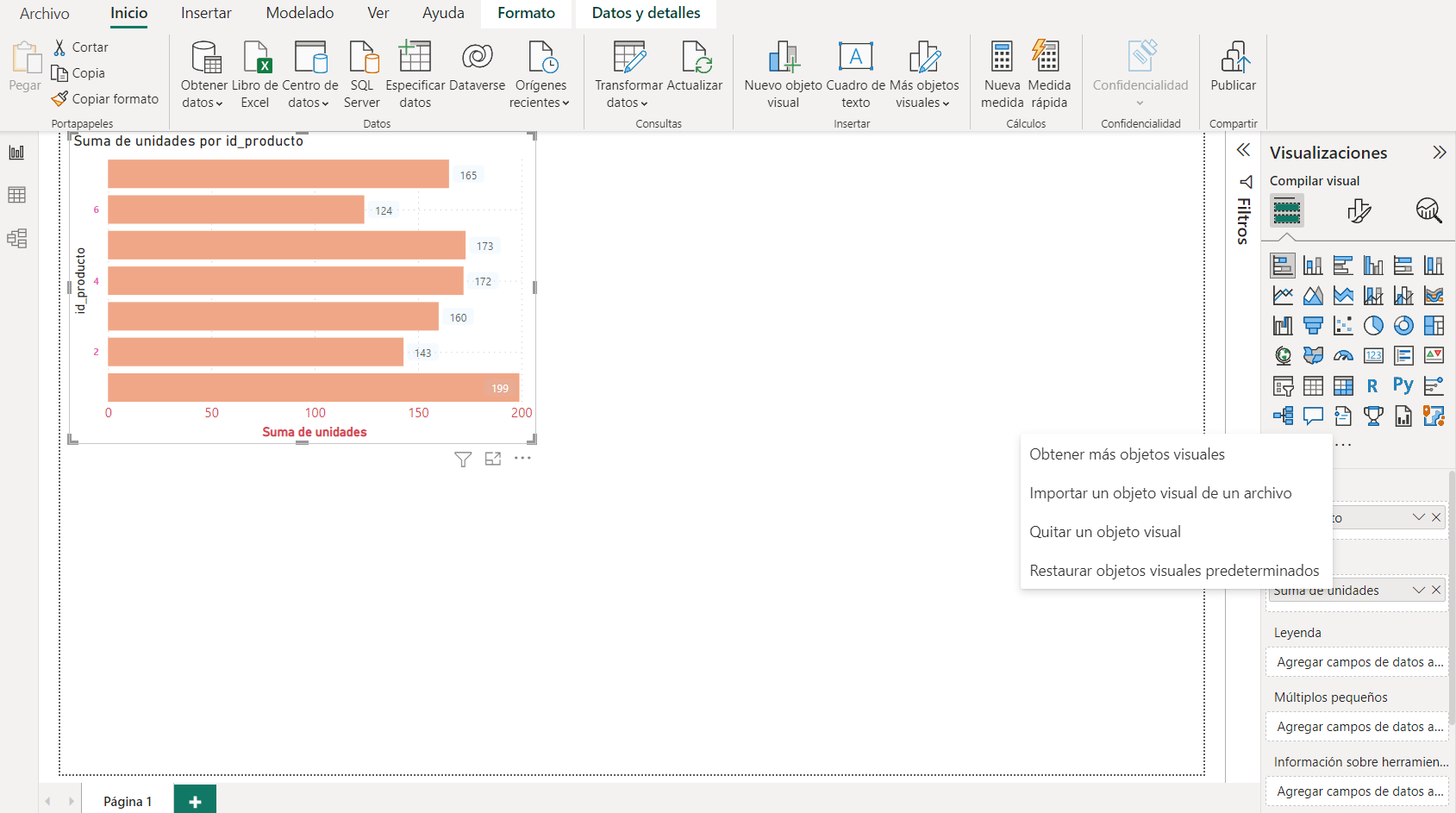Click the filter icon below the chart
This screenshot has width=1456, height=813.
[x=463, y=459]
